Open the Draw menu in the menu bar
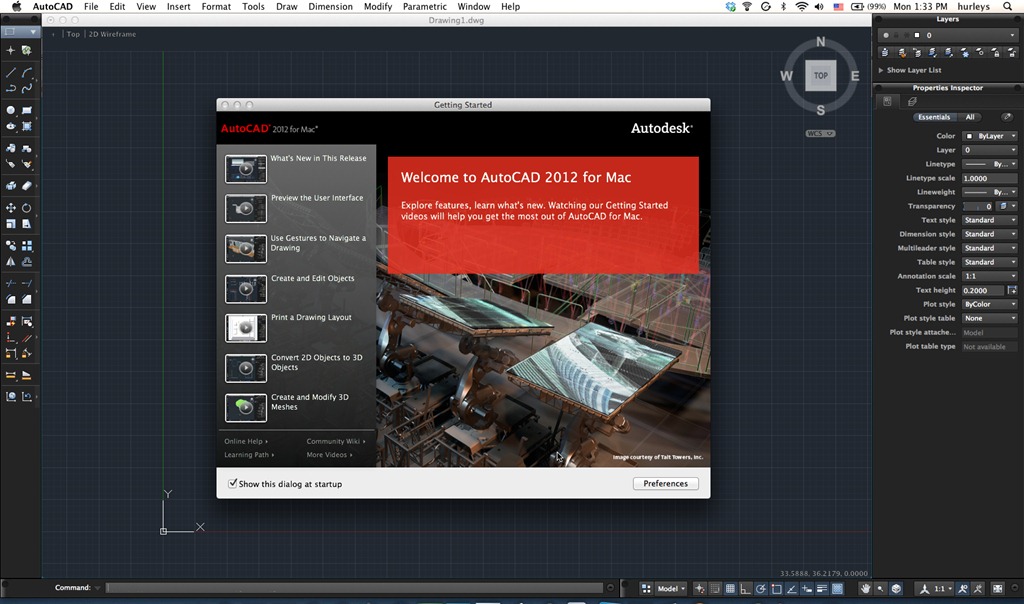The image size is (1024, 604). (x=287, y=6)
